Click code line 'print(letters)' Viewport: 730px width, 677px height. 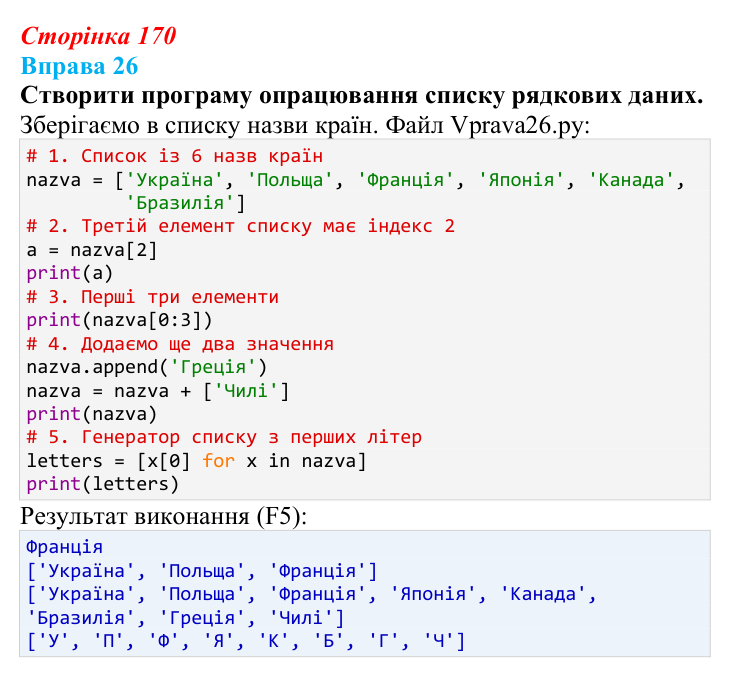click(103, 484)
